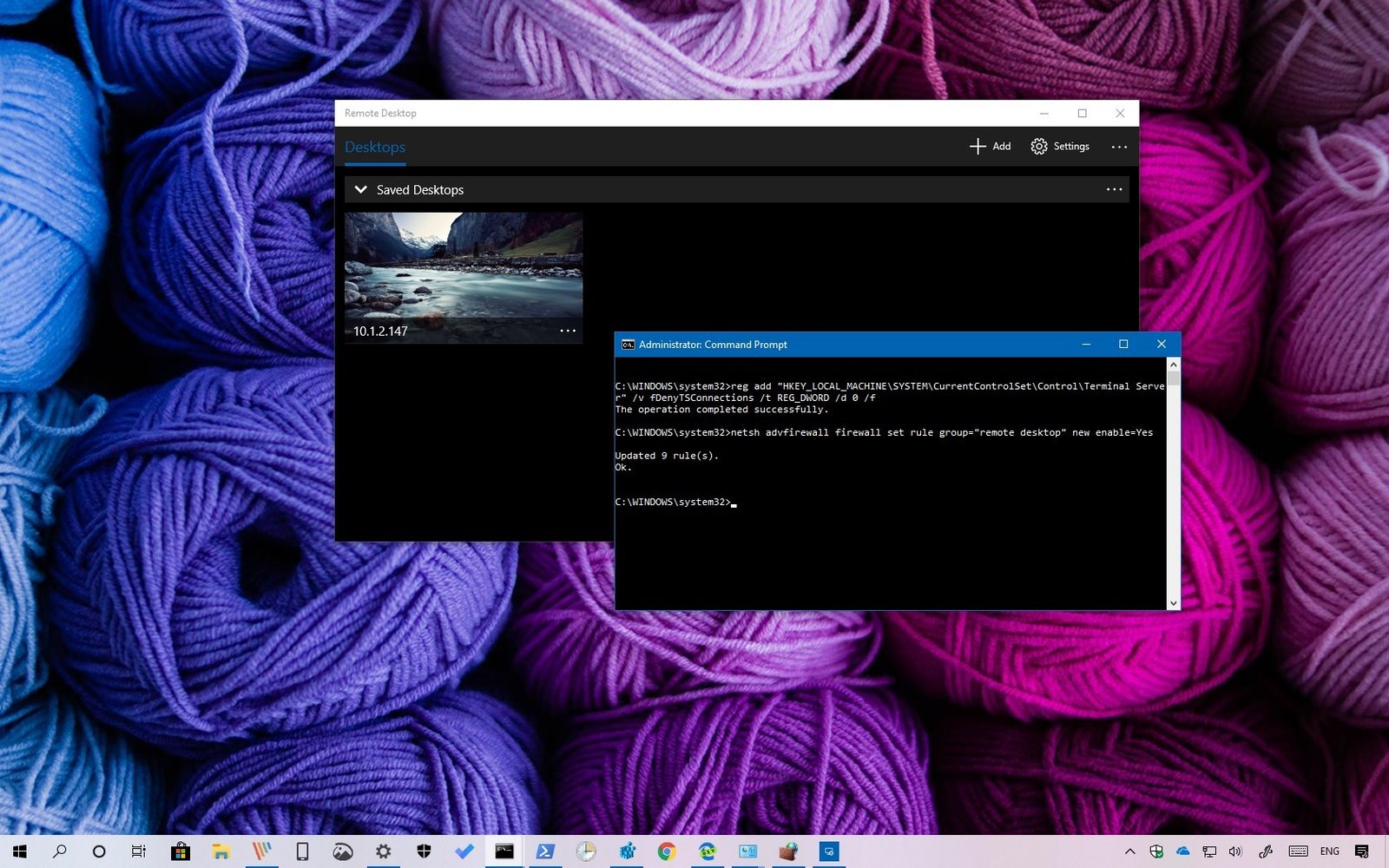The width and height of the screenshot is (1389, 868).
Task: Open the 10.1.2.147 desktop thumbnail
Action: pos(464,267)
